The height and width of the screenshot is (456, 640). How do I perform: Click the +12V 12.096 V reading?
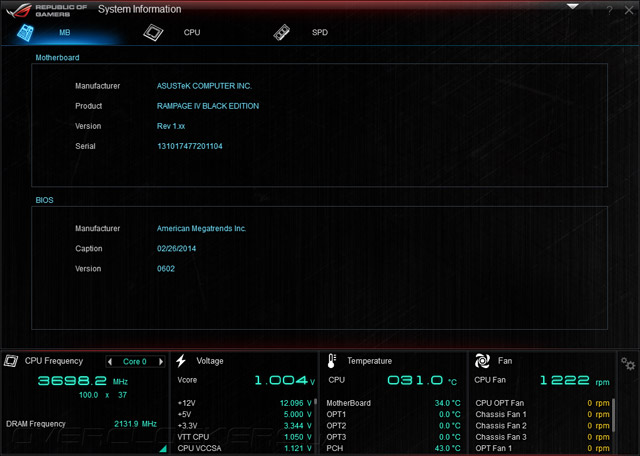pos(295,403)
